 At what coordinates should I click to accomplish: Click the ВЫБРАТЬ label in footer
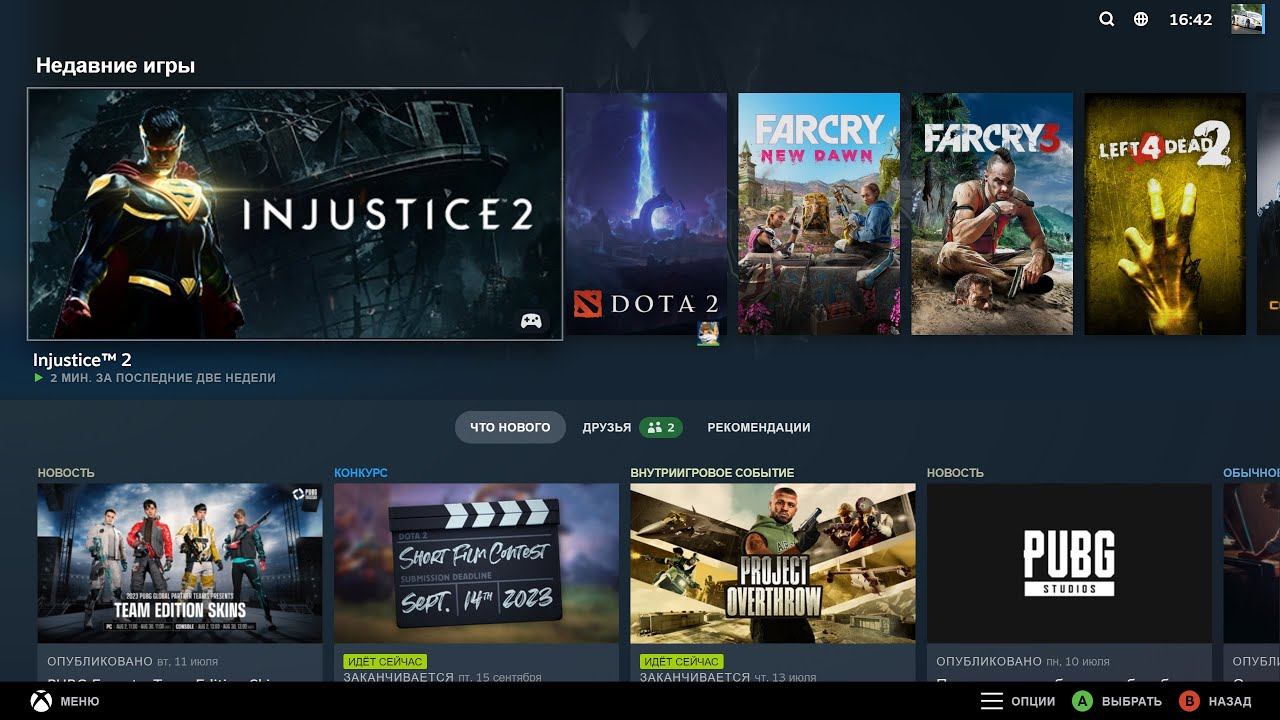pyautogui.click(x=1132, y=702)
